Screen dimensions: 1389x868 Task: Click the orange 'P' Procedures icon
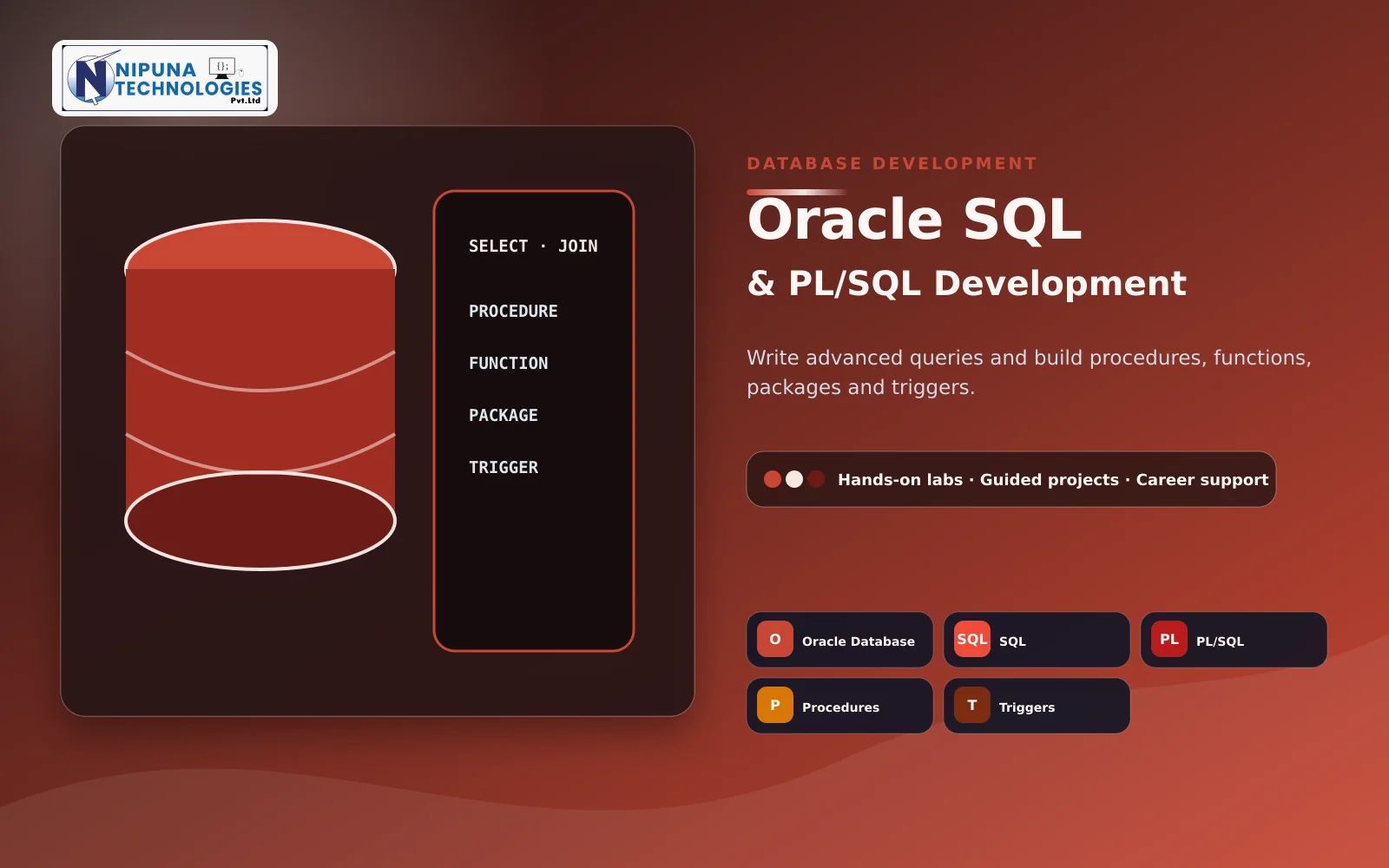click(x=775, y=705)
